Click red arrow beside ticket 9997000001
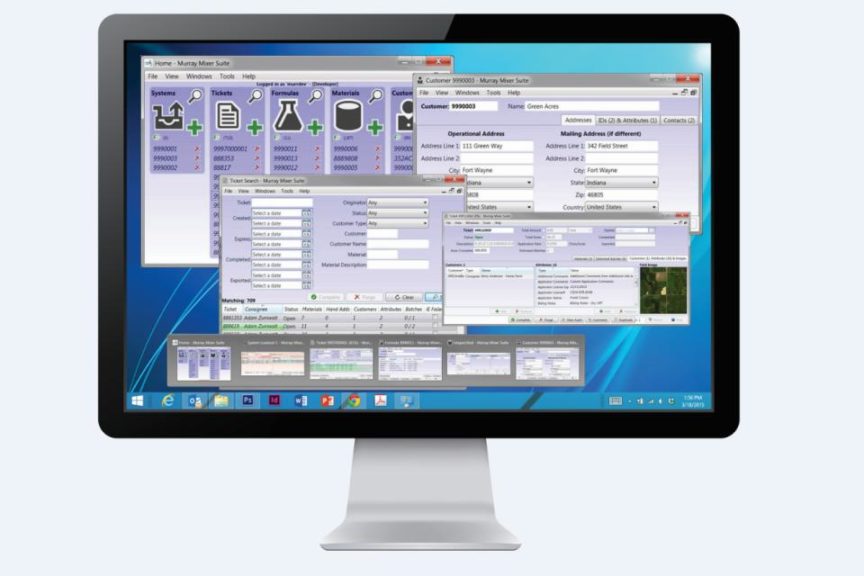Image resolution: width=864 pixels, height=576 pixels. (256, 149)
